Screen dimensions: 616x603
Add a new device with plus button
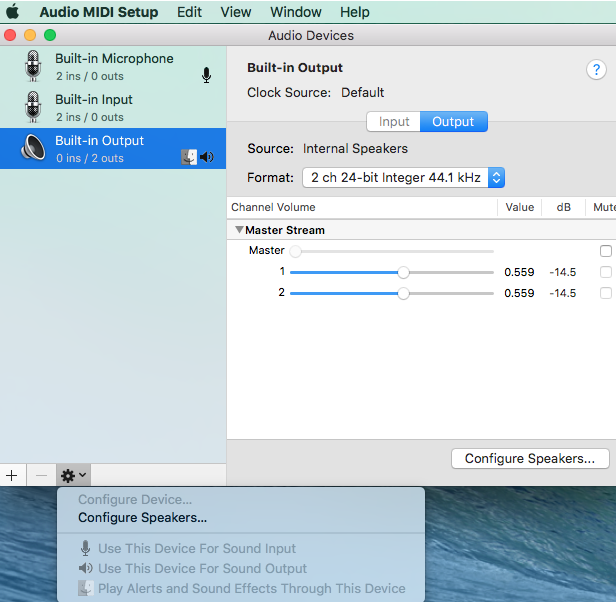[12, 475]
